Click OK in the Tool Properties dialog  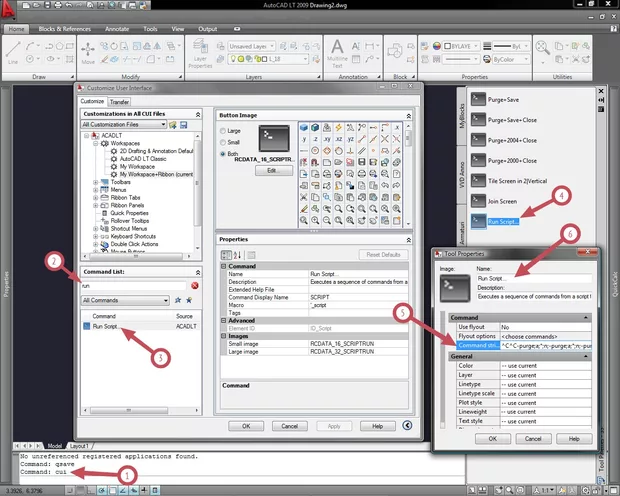[x=492, y=438]
